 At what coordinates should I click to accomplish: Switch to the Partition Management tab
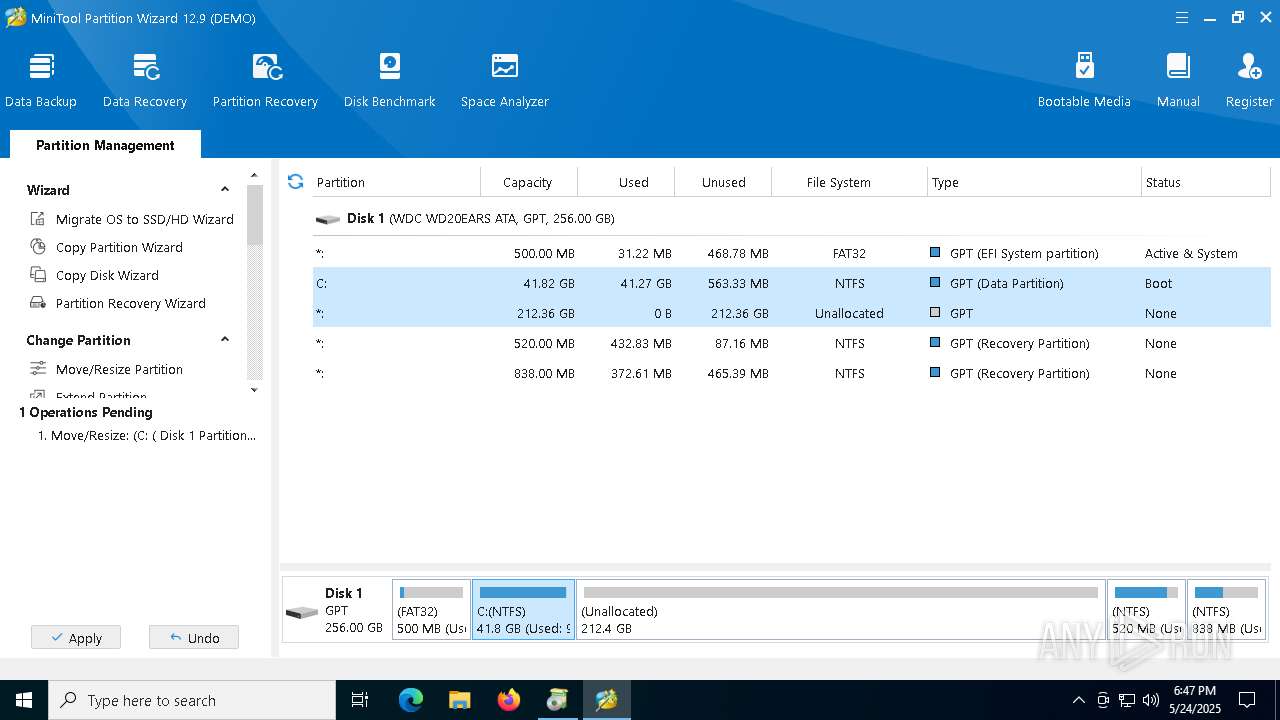coord(105,145)
